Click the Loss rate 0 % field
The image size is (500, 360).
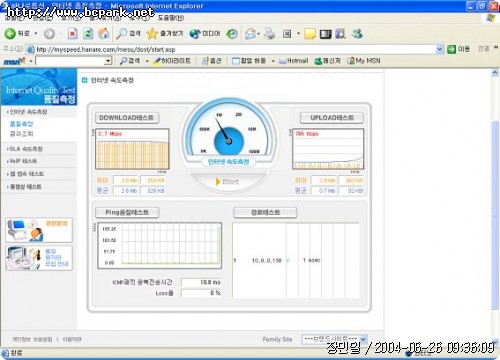pos(201,293)
